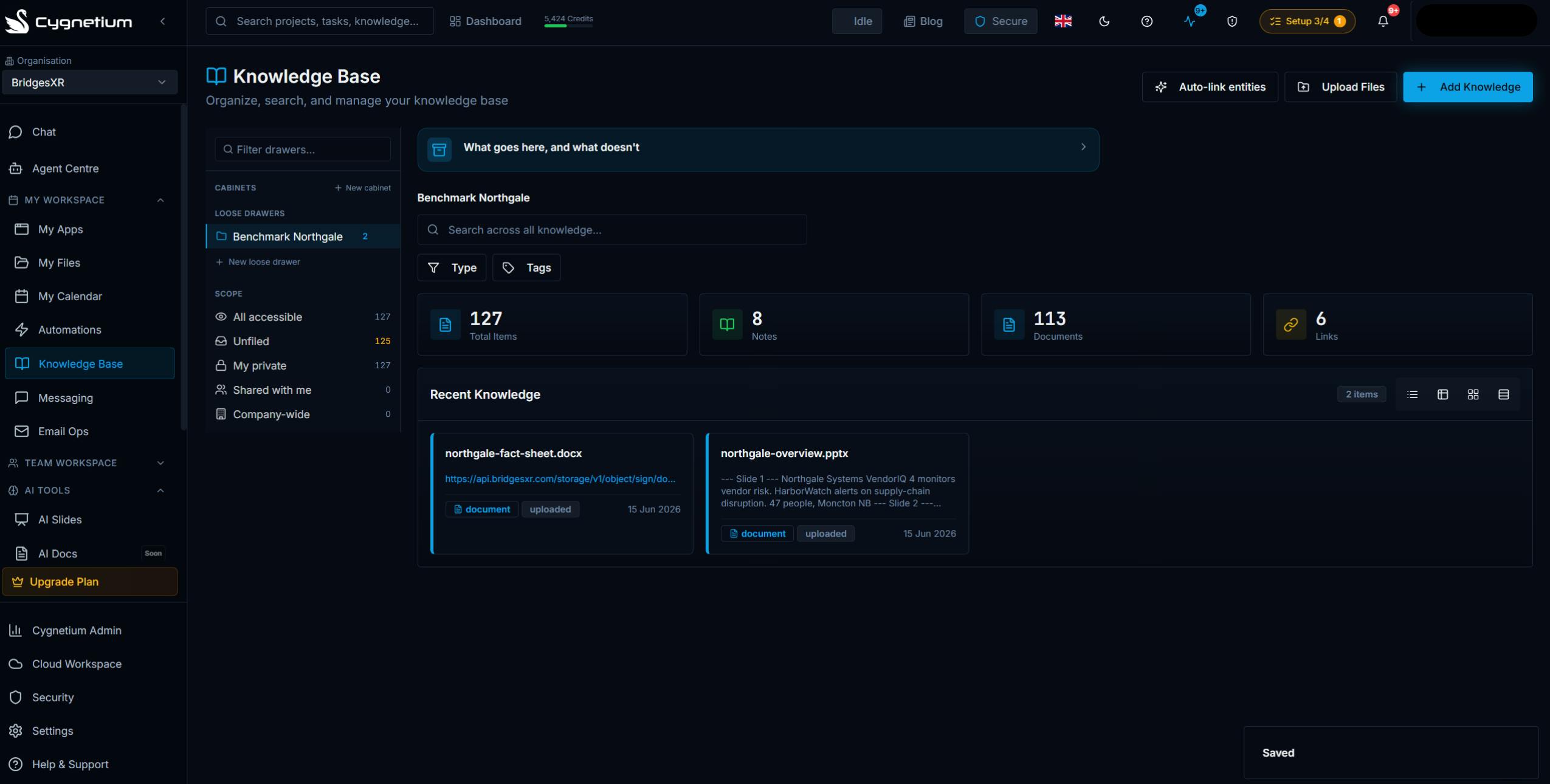The height and width of the screenshot is (784, 1550).
Task: Click the Knowledge Base title book icon
Action: pyautogui.click(x=216, y=76)
